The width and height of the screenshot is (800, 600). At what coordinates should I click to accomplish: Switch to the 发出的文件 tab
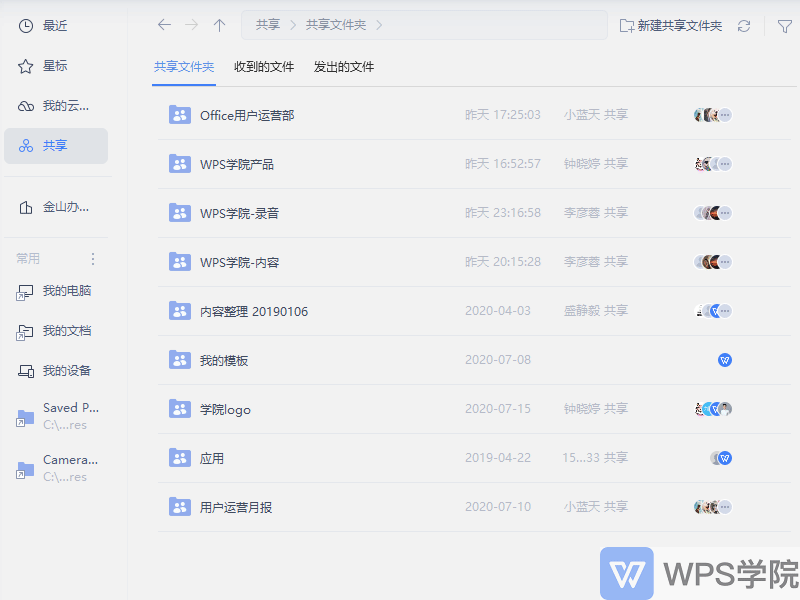click(344, 67)
